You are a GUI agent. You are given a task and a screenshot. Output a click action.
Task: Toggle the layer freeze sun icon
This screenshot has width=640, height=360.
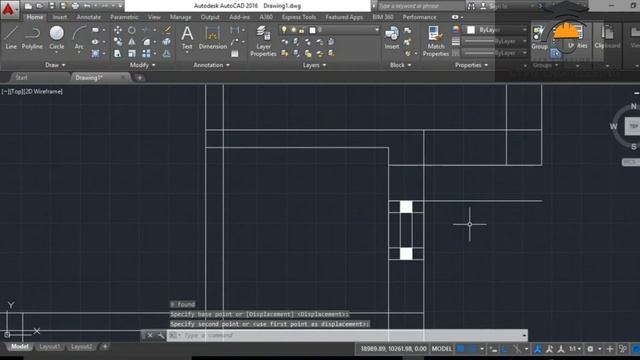293,30
